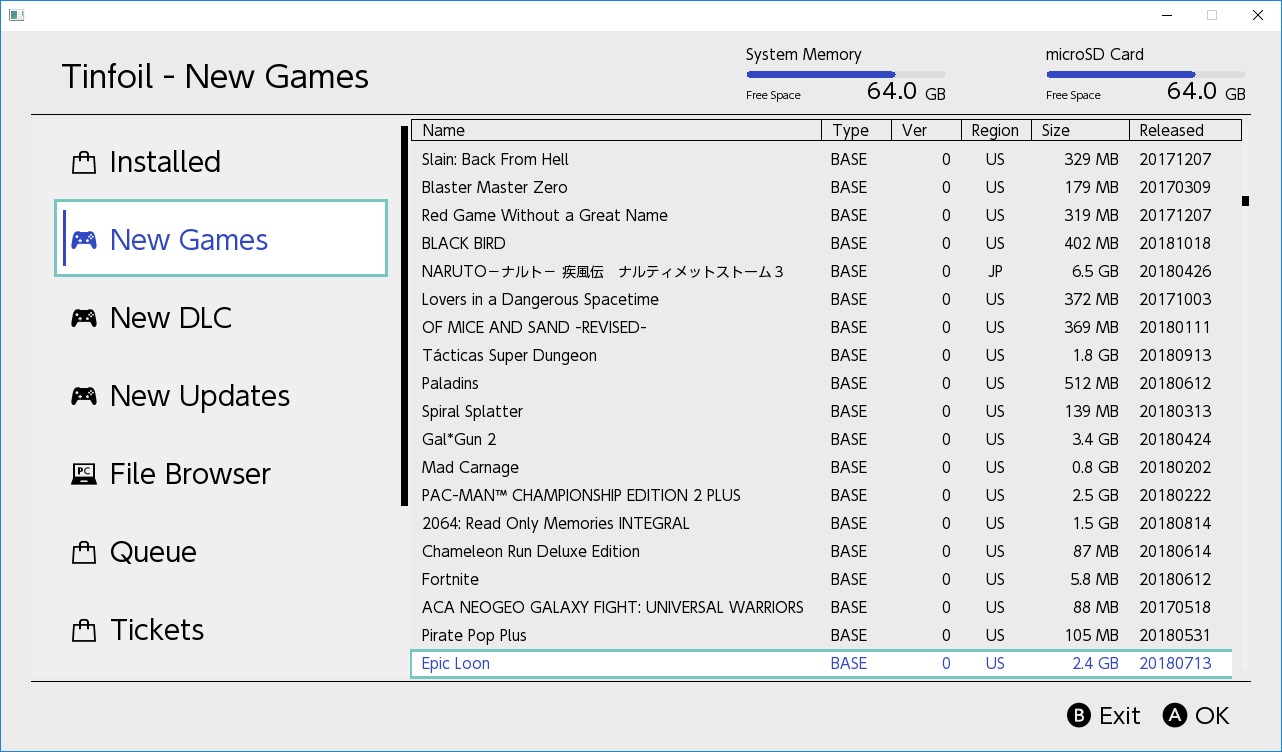Image resolution: width=1282 pixels, height=752 pixels.
Task: Select Spiral Splatter
Action: tap(821, 411)
